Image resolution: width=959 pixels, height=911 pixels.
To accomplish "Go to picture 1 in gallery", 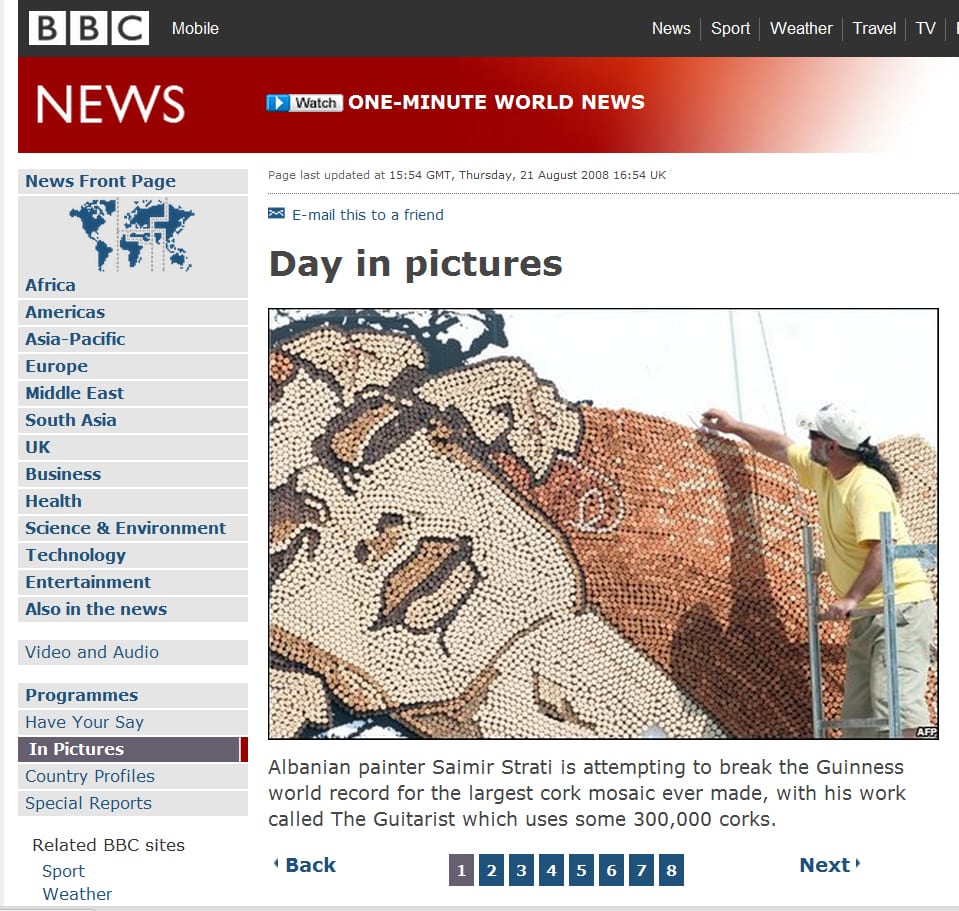I will click(461, 870).
